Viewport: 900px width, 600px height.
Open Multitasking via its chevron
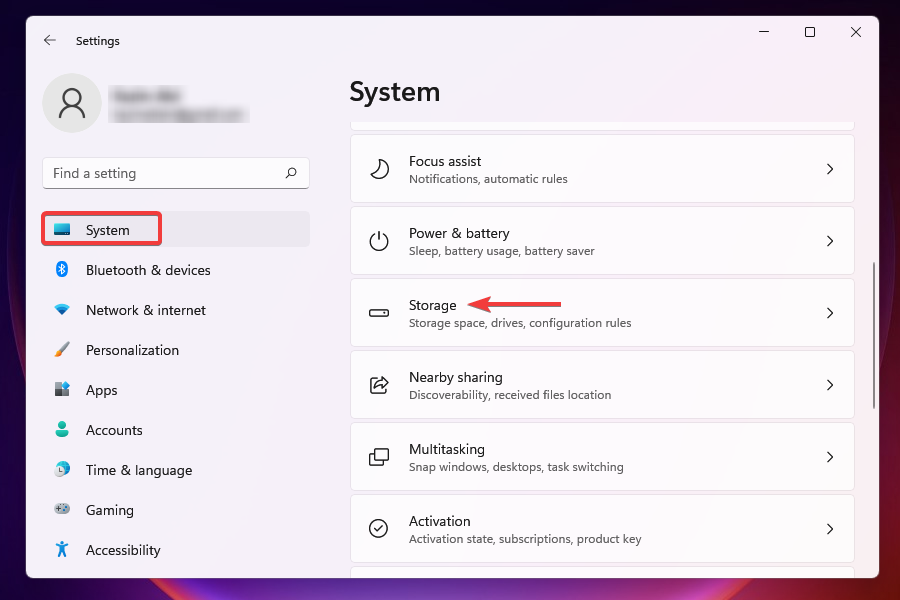click(x=830, y=457)
